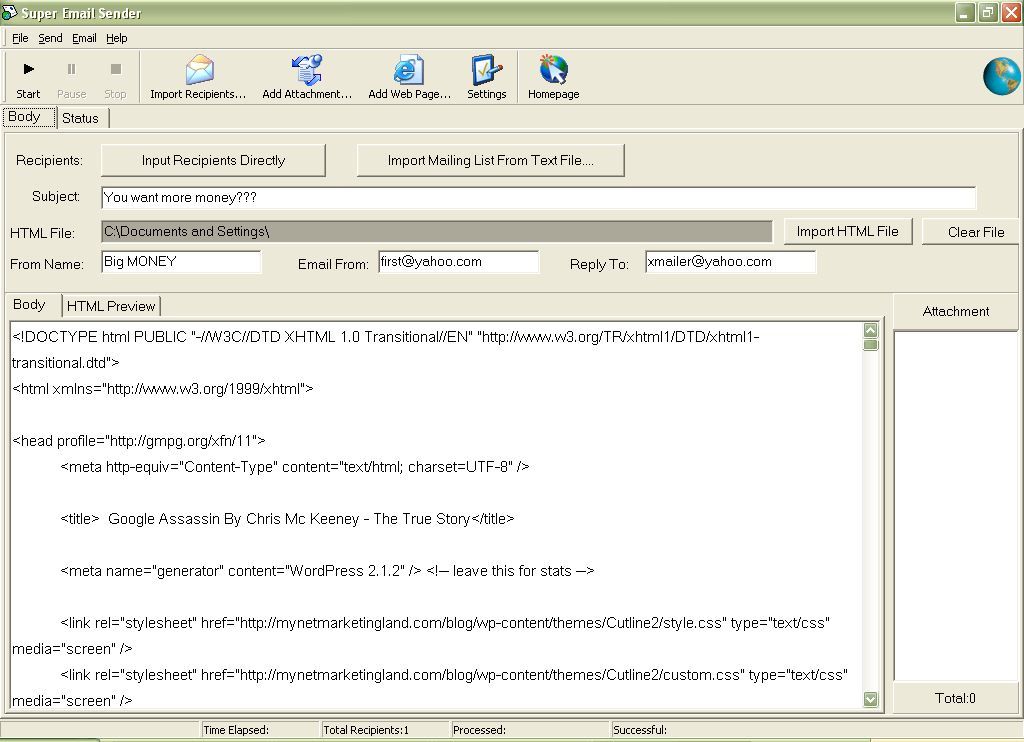
Task: Click the Pause icon in the toolbar
Action: [x=71, y=75]
